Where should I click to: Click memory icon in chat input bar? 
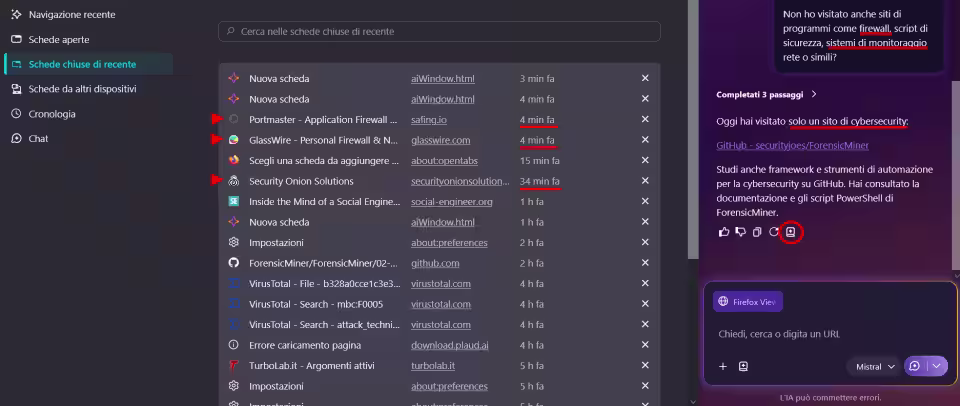click(x=743, y=366)
